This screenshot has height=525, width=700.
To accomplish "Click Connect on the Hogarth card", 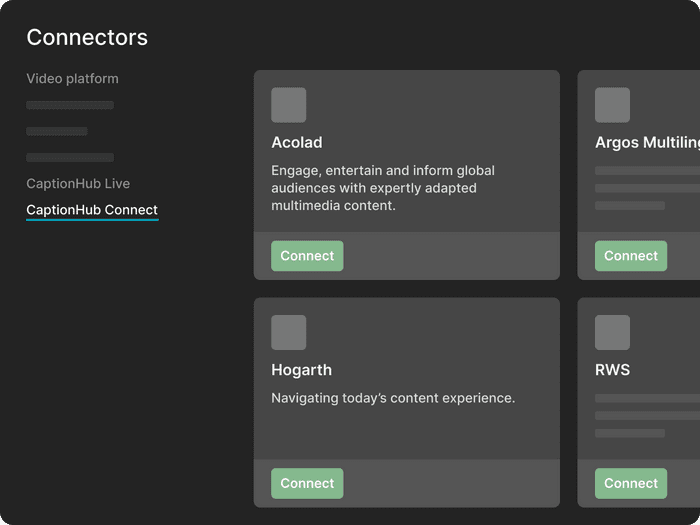I will pos(307,483).
